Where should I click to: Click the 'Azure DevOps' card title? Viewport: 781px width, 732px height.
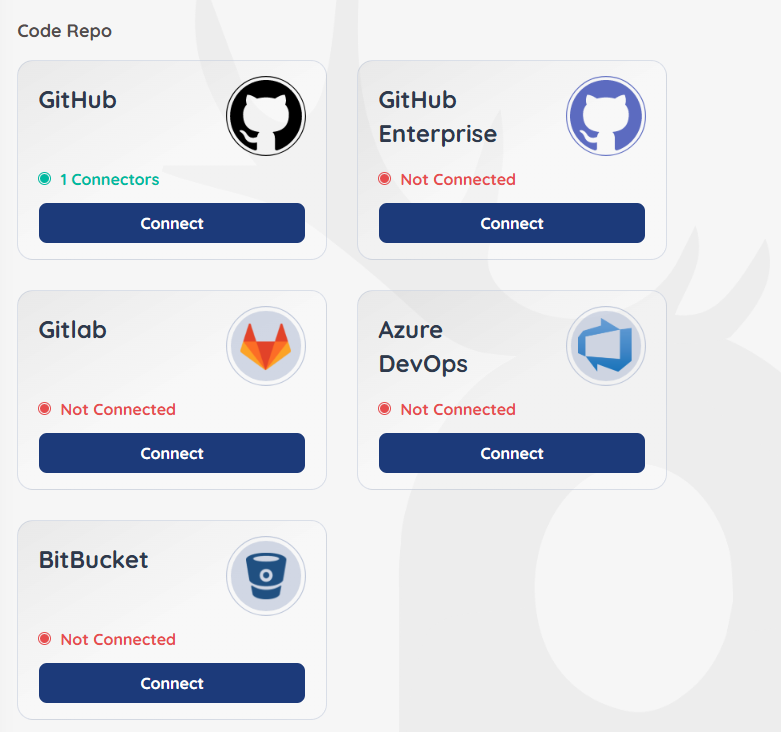click(x=423, y=347)
